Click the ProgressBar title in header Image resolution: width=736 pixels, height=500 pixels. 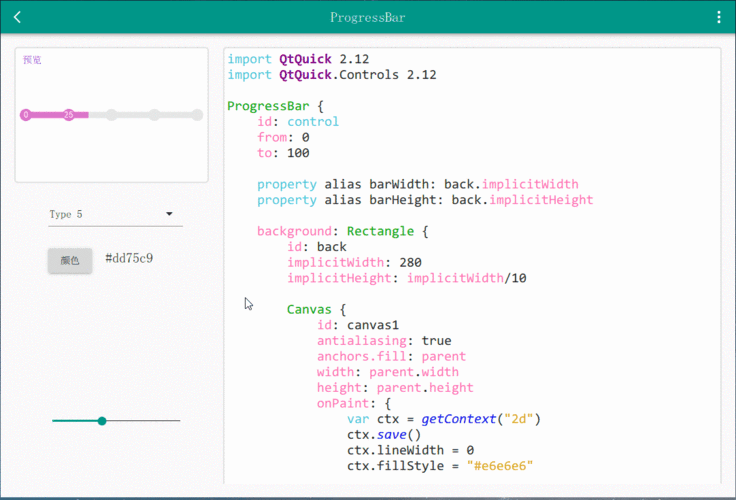coord(368,17)
